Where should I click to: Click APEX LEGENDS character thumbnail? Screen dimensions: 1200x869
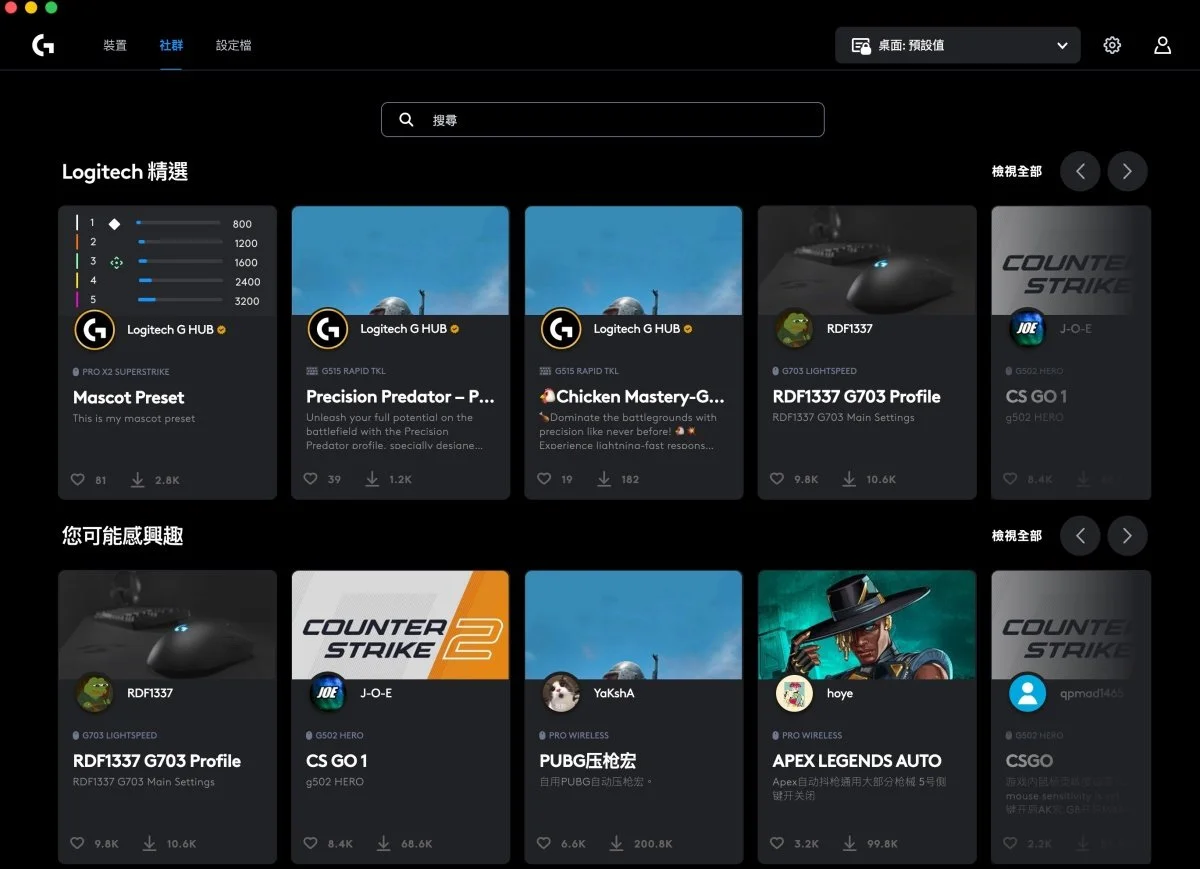[x=867, y=625]
